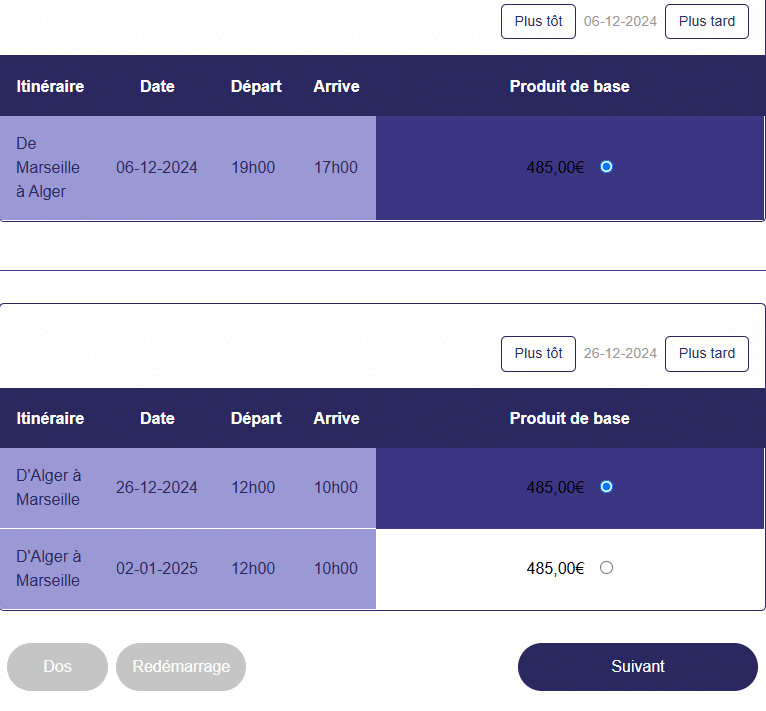The image size is (766, 711).
Task: Click 485,00€ price in 26-12-2024 row
Action: click(555, 488)
